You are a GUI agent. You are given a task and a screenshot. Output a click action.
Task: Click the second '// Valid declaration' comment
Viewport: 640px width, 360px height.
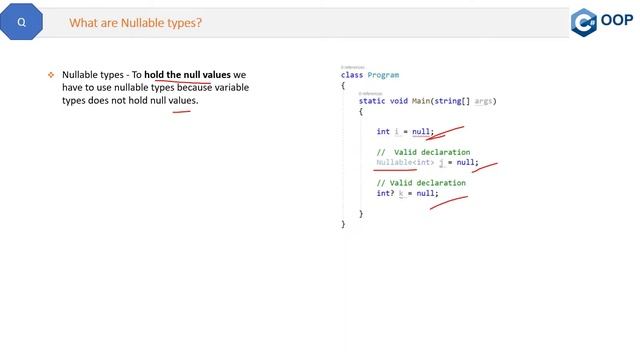[421, 183]
